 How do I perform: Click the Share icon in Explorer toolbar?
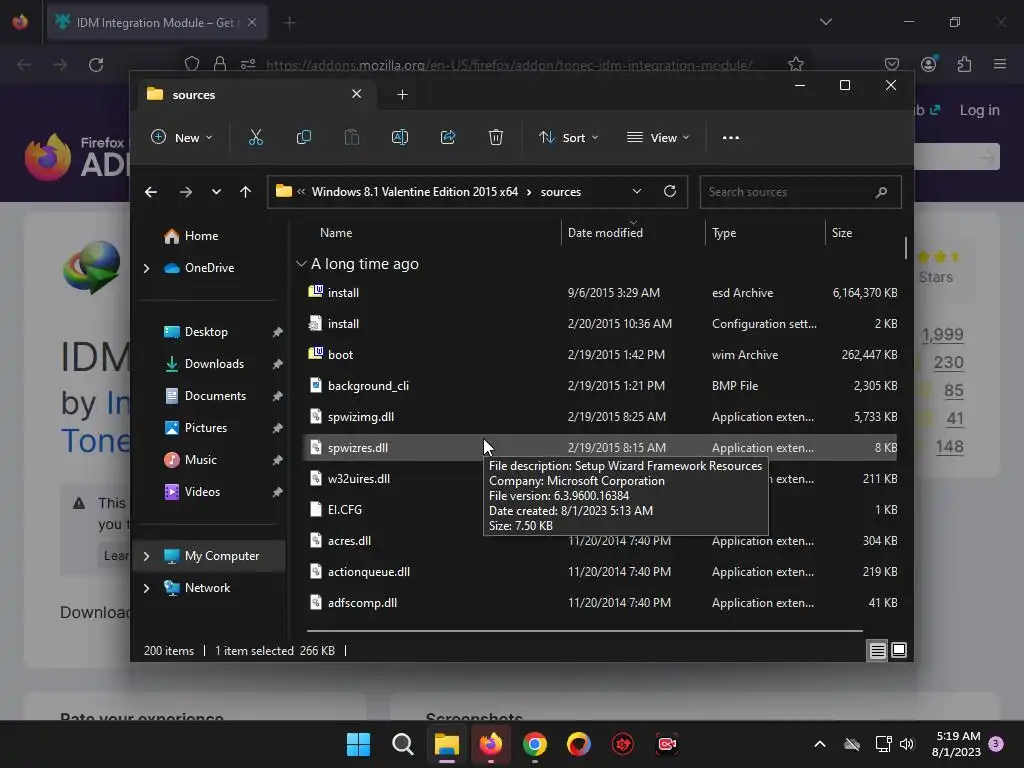tap(448, 137)
